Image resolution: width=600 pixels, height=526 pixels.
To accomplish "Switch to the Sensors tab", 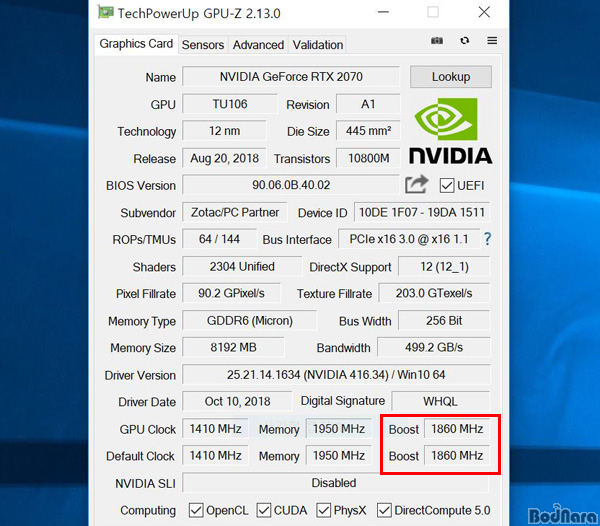I will 203,45.
